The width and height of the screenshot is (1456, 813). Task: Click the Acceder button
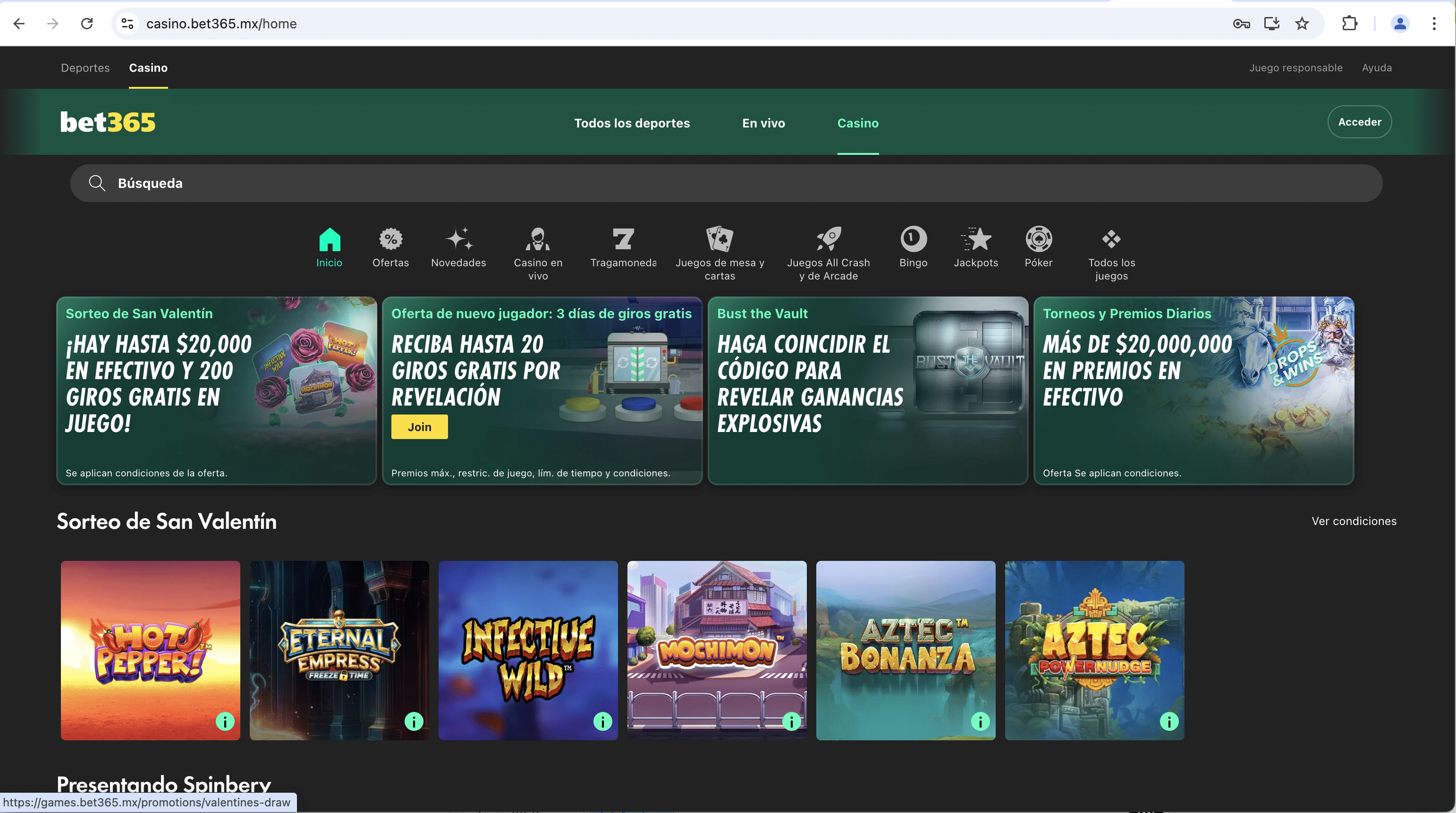(x=1359, y=121)
